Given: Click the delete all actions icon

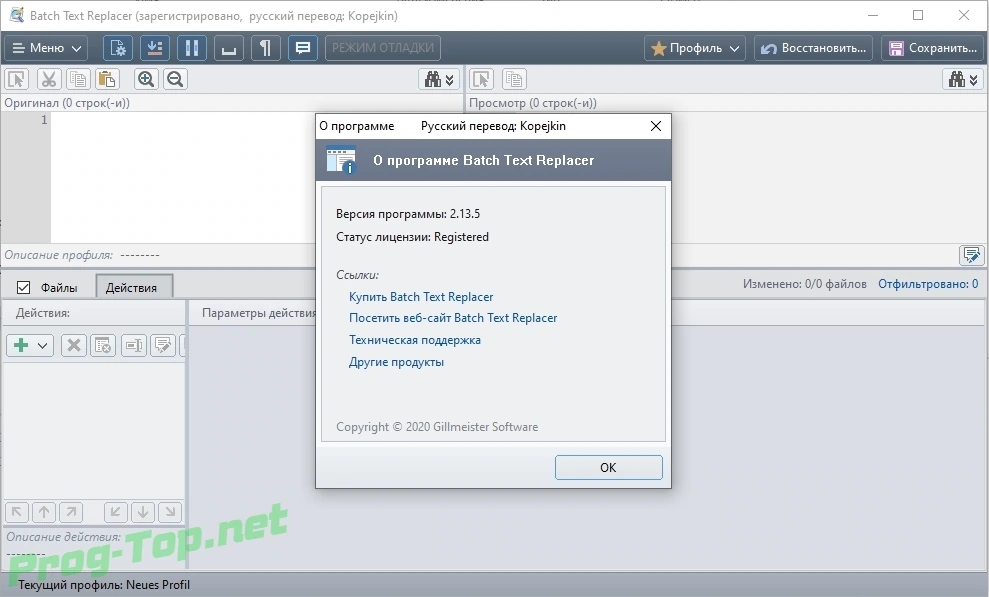Looking at the screenshot, I should point(103,345).
